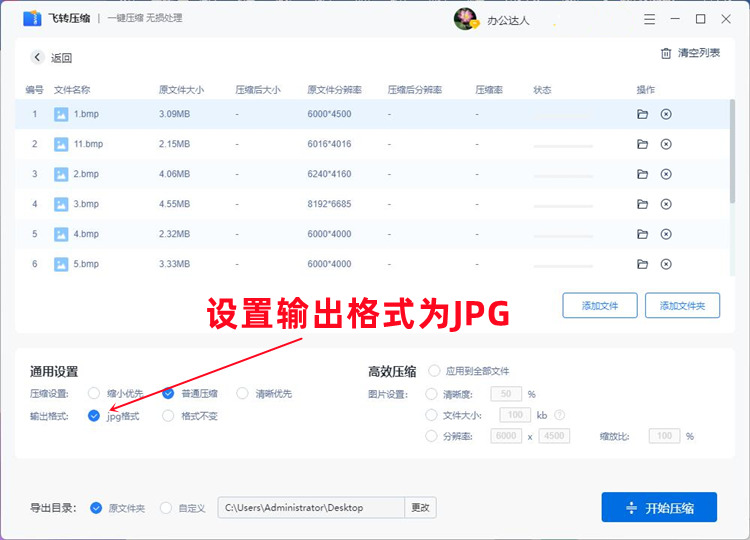
Task: Open output folder for 11.bmp
Action: coord(642,144)
